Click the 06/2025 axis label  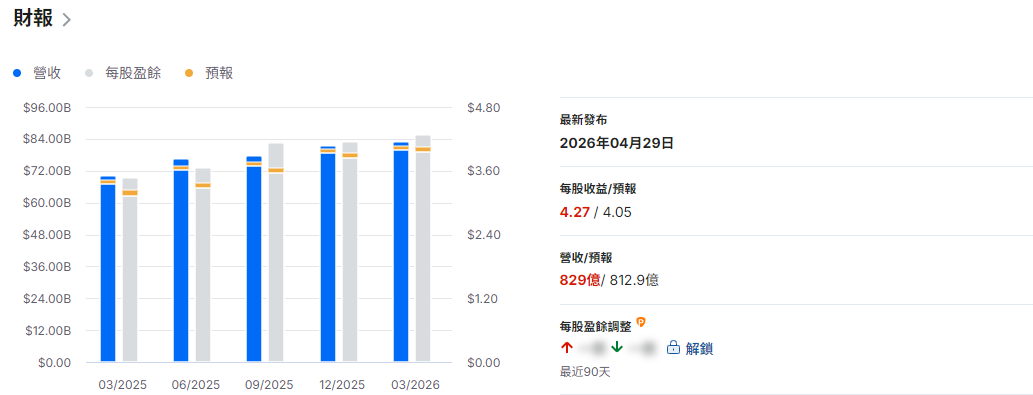[196, 384]
